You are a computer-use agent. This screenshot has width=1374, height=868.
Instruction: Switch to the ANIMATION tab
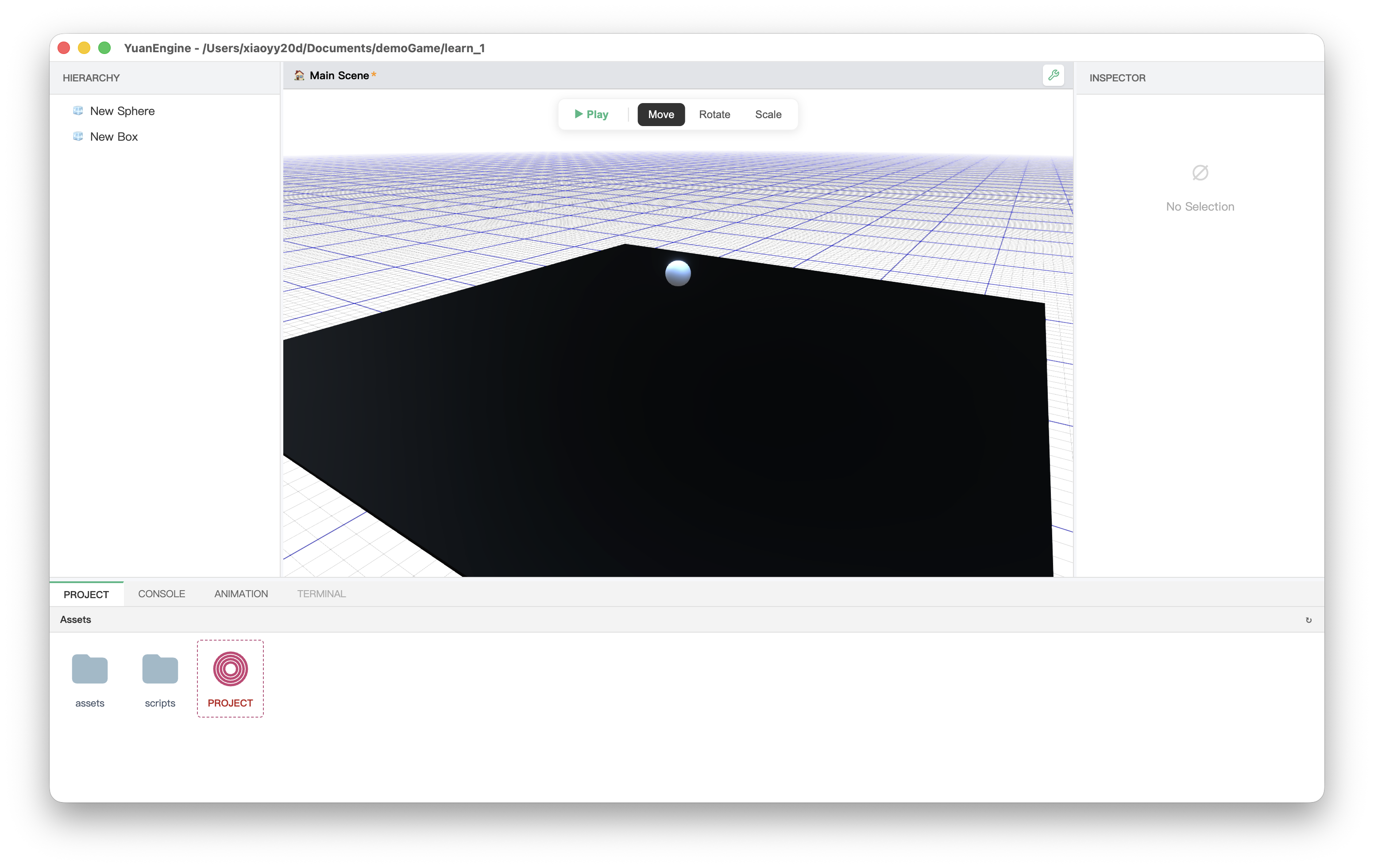click(x=241, y=594)
